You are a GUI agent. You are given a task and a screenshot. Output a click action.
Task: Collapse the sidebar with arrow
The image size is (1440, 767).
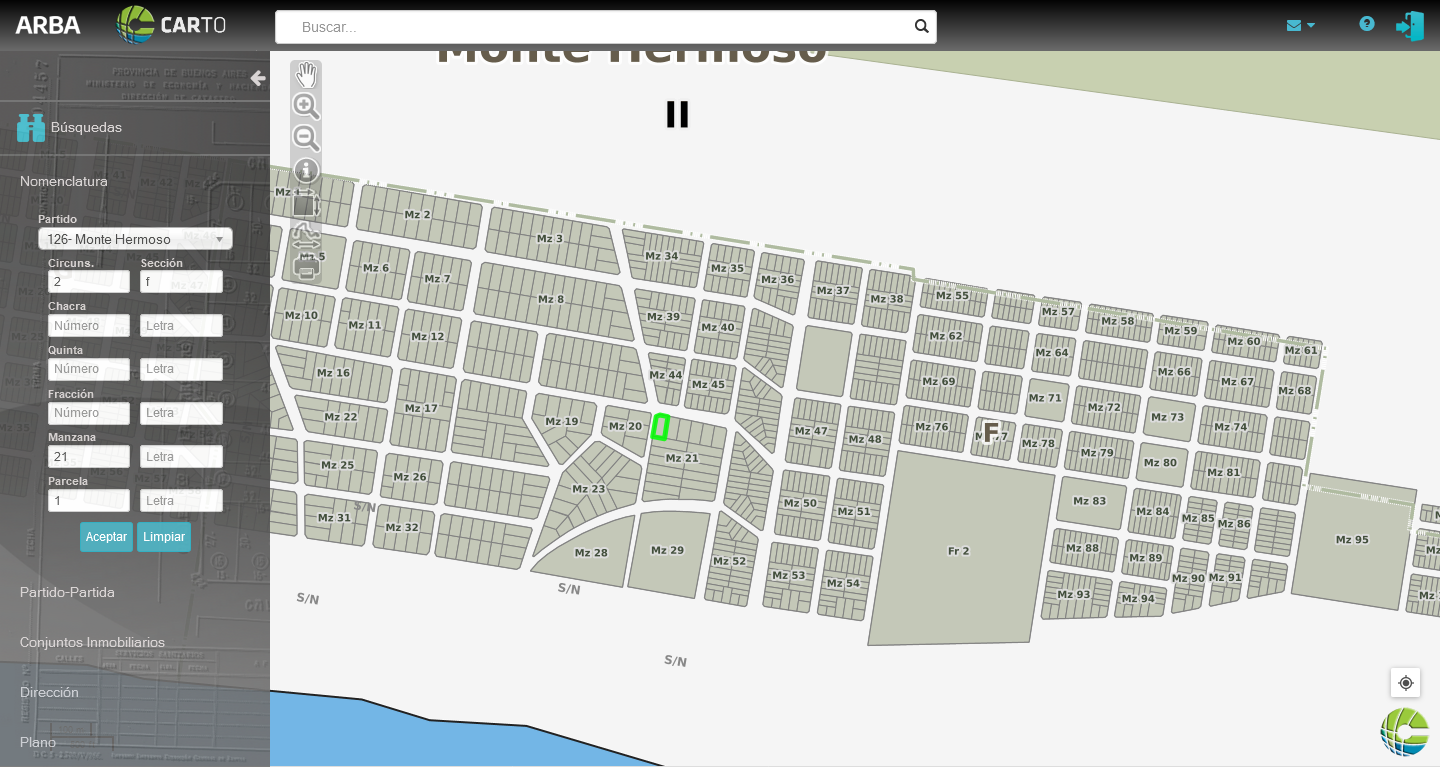point(258,78)
